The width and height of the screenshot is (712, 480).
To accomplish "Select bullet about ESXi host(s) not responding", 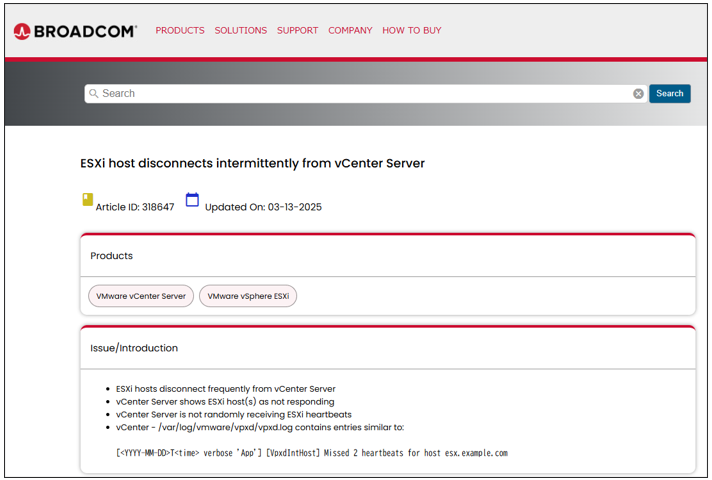I will point(225,402).
